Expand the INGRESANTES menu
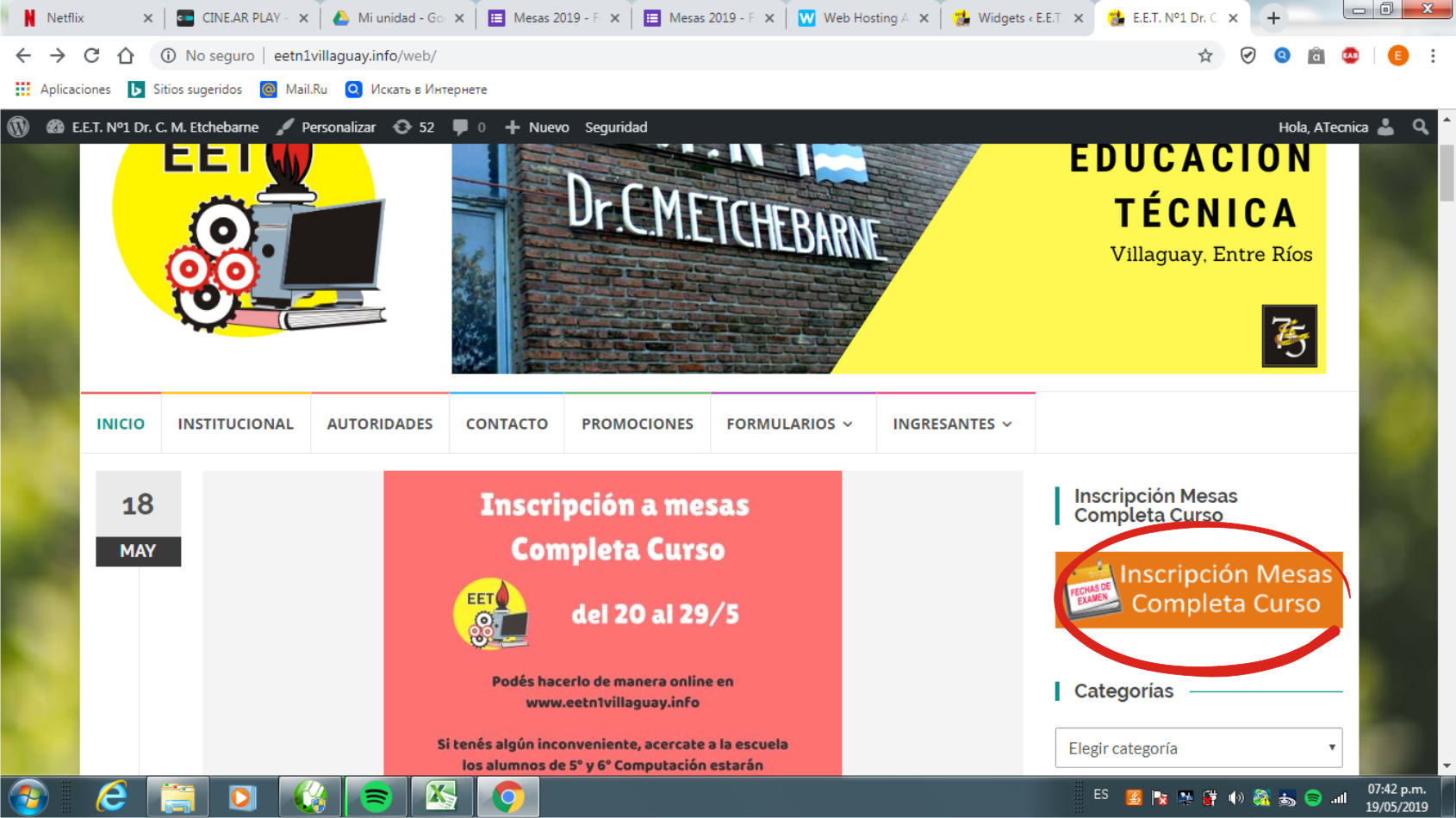Viewport: 1456px width, 818px height. point(952,424)
